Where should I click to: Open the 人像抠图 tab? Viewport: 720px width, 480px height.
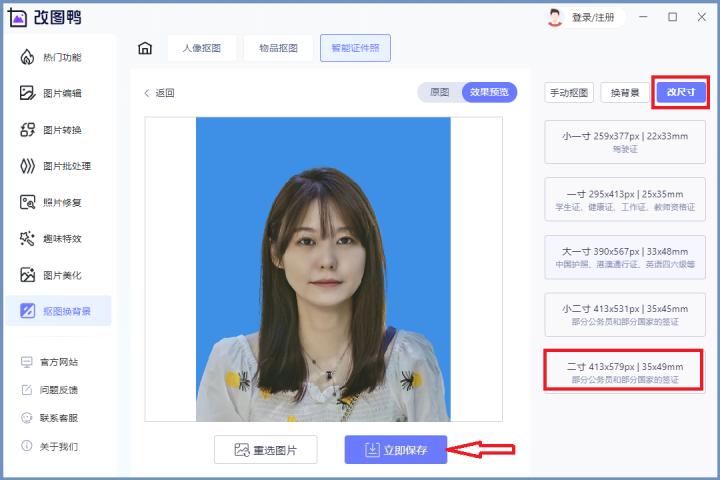(x=202, y=48)
